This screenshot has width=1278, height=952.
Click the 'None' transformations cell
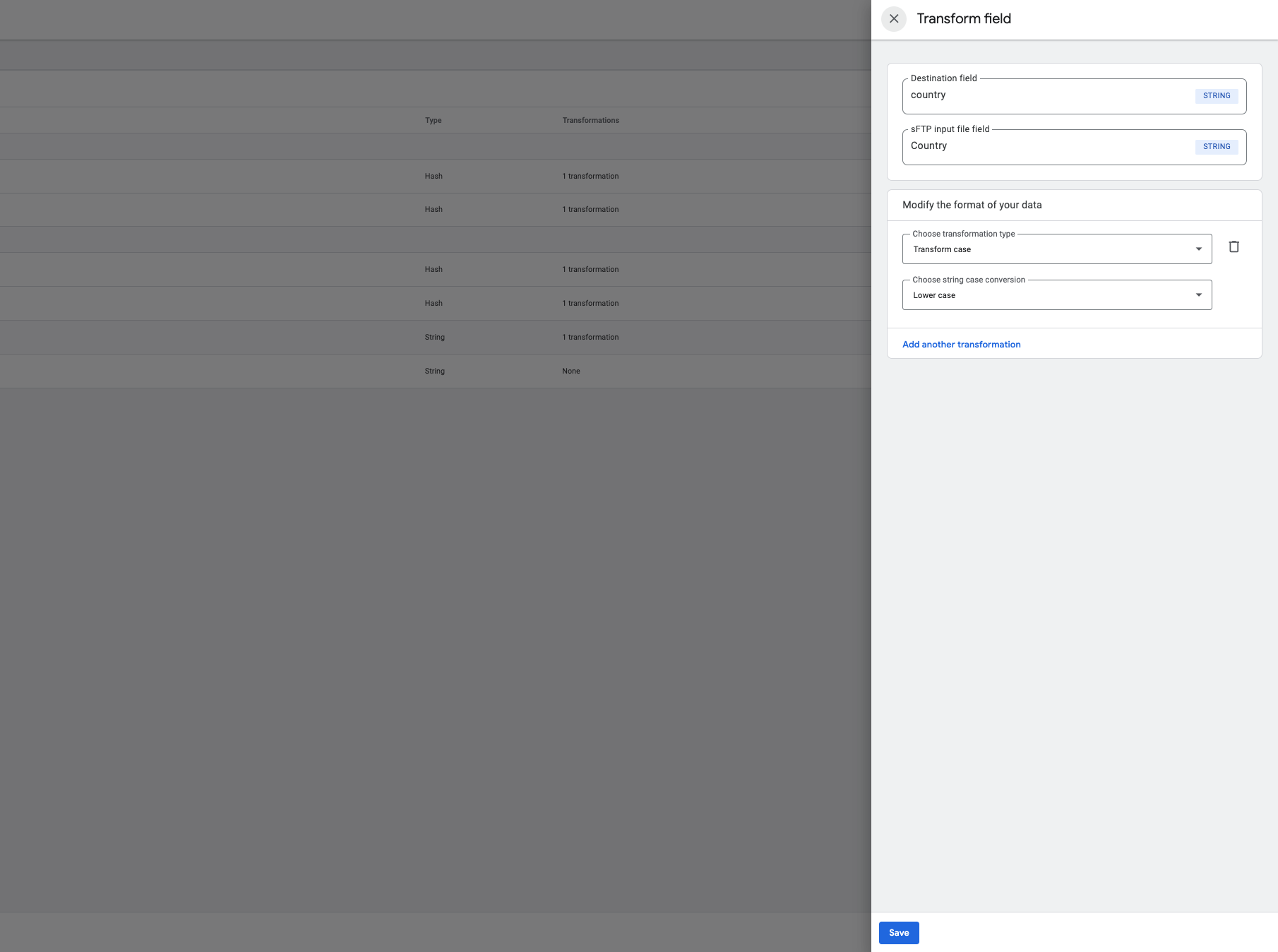tap(571, 371)
